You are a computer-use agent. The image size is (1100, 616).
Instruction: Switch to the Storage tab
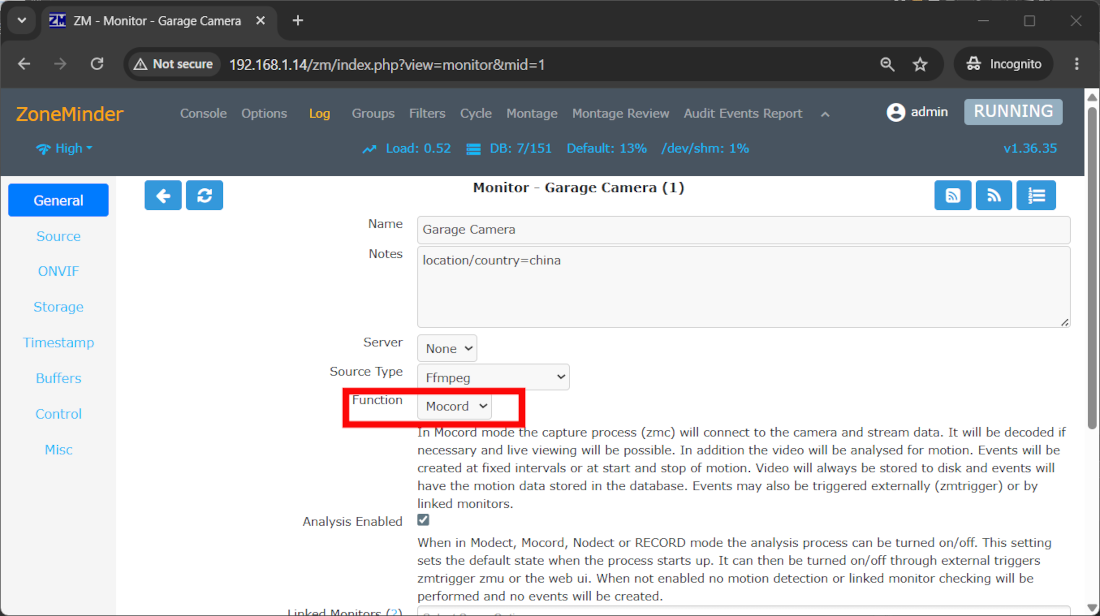pyautogui.click(x=58, y=307)
